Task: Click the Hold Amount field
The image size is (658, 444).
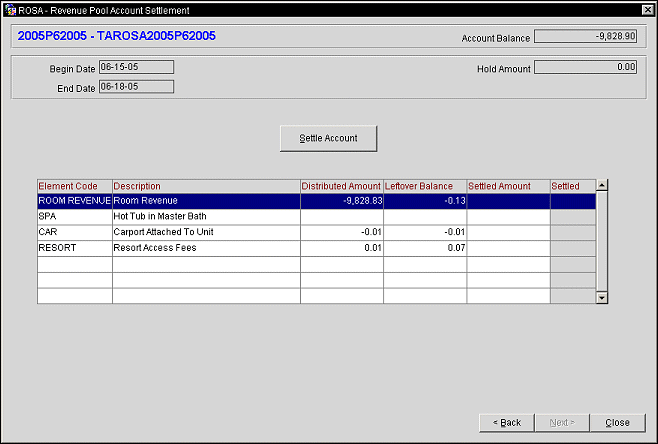Action: (585, 68)
